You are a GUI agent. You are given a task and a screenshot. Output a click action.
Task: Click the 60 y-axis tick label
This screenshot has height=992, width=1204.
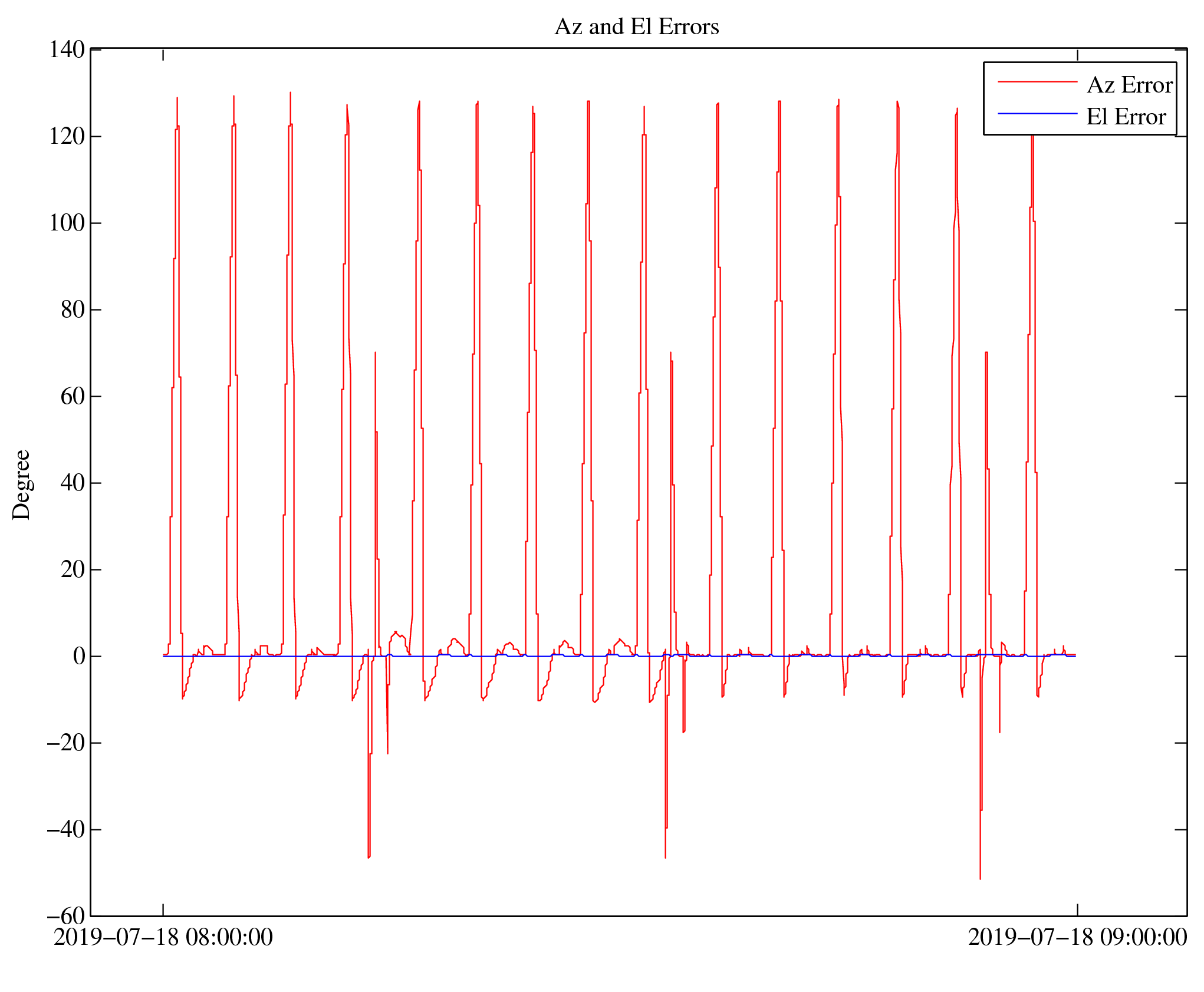click(73, 396)
